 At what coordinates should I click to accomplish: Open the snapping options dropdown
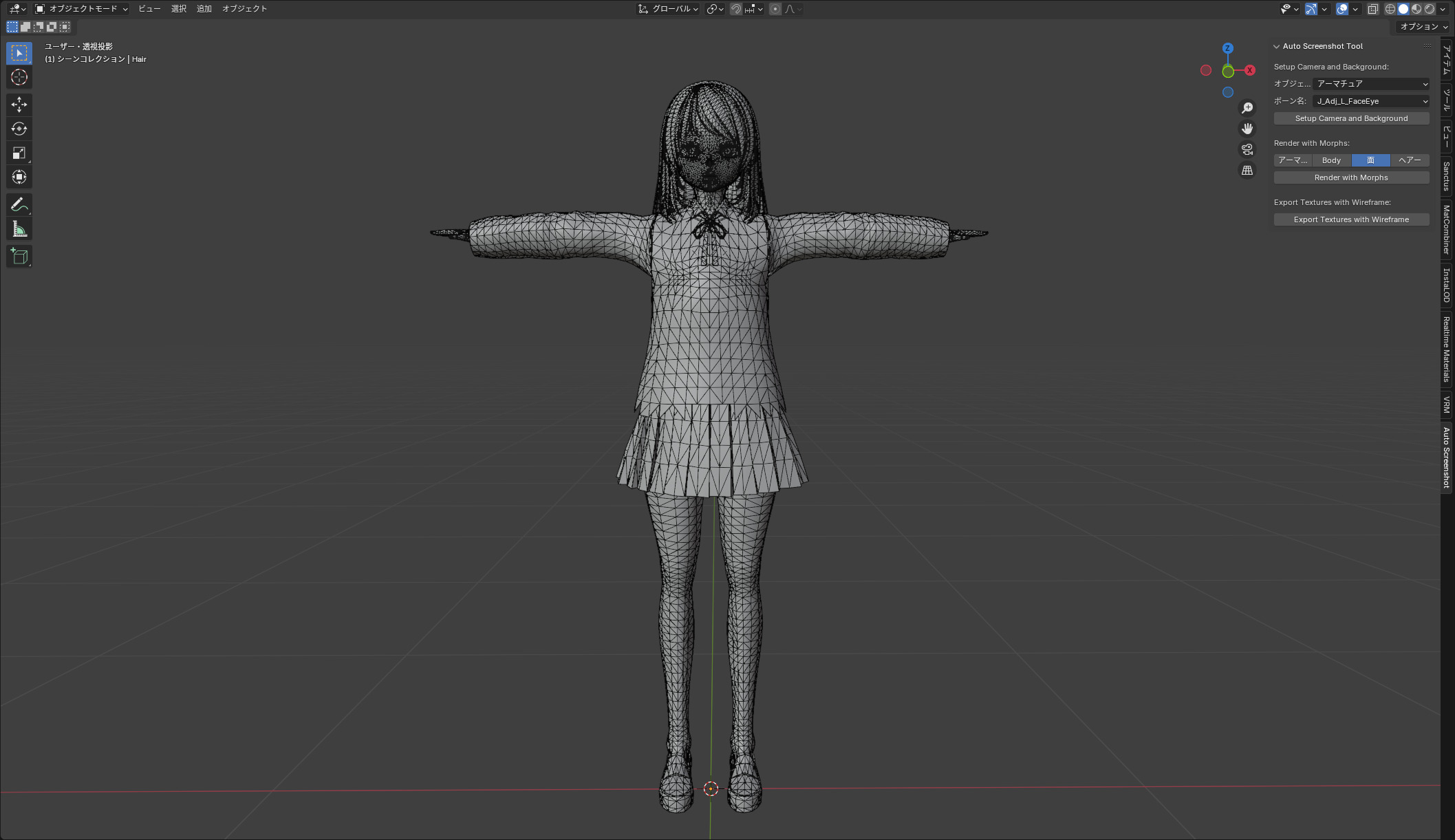pos(754,9)
